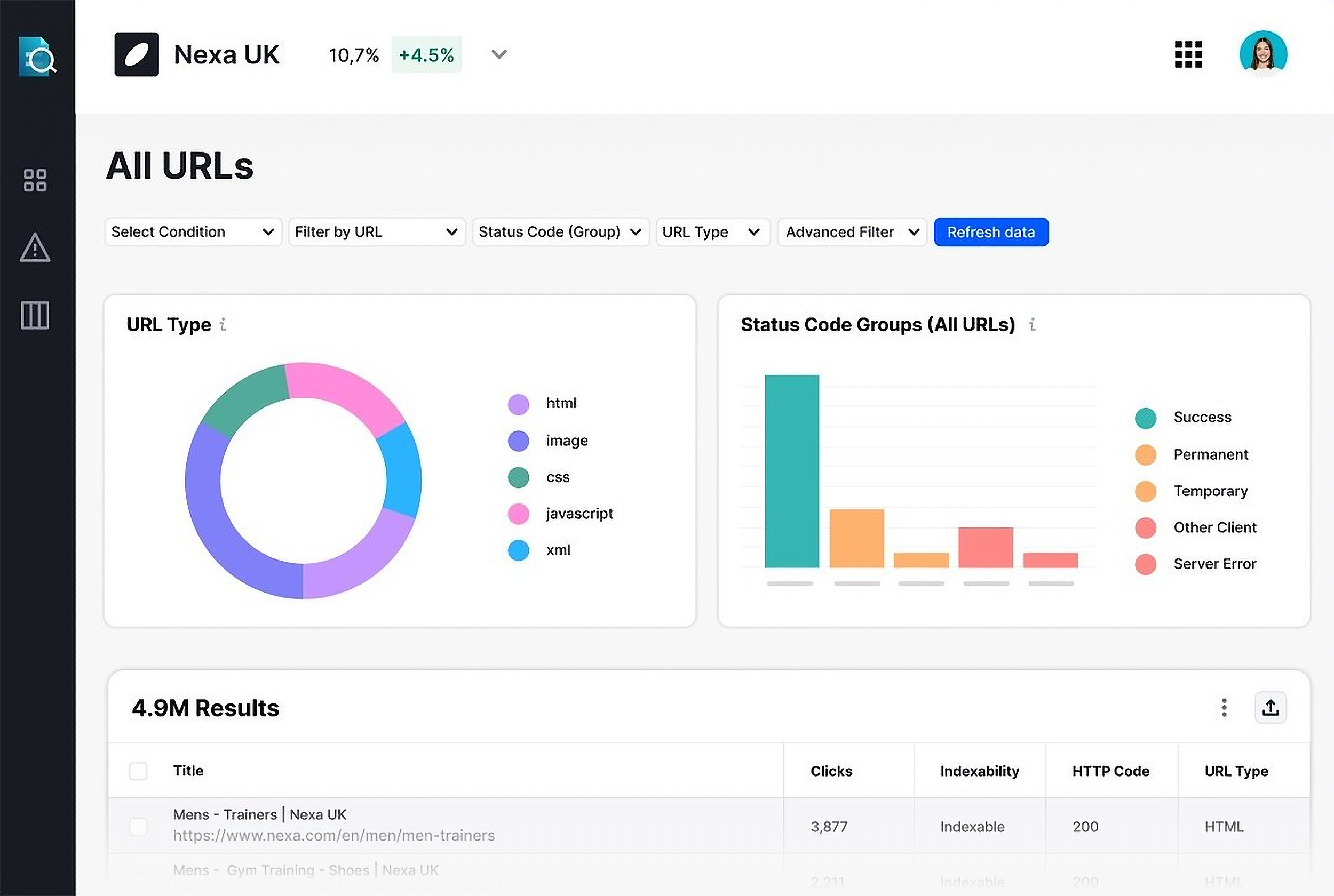1334x896 pixels.
Task: Sort by the Indexability column header
Action: 980,771
